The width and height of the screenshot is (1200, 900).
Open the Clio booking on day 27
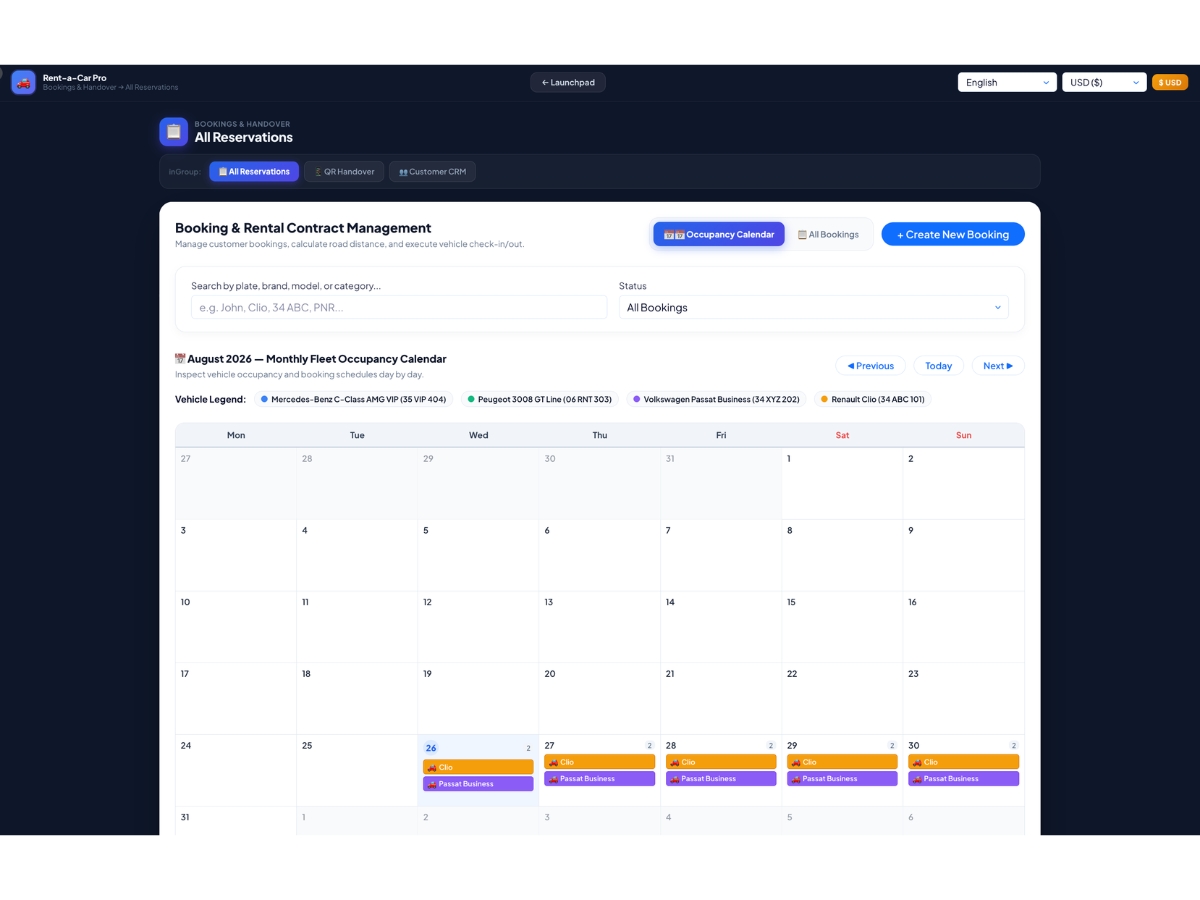click(x=600, y=762)
